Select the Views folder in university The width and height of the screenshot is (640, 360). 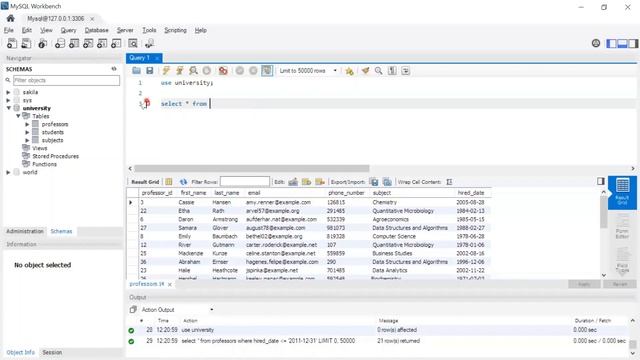click(40, 148)
